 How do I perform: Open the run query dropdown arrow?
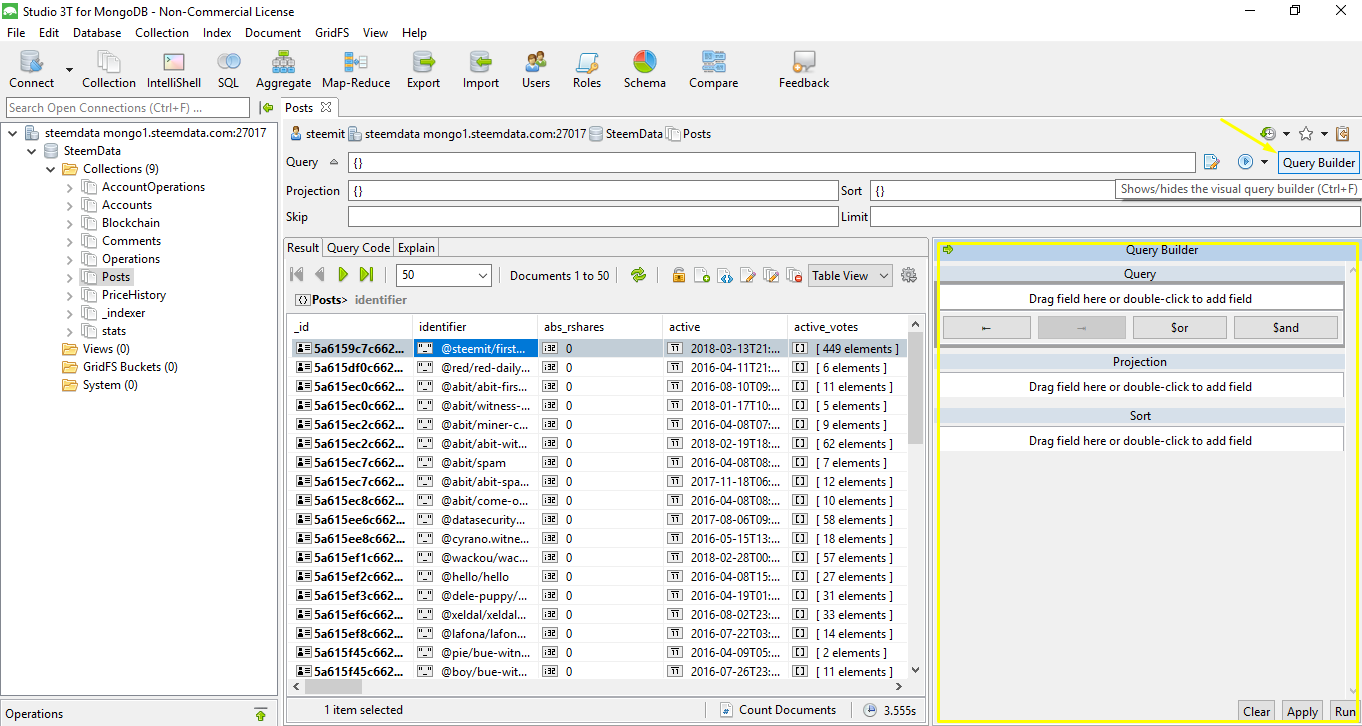point(1264,162)
